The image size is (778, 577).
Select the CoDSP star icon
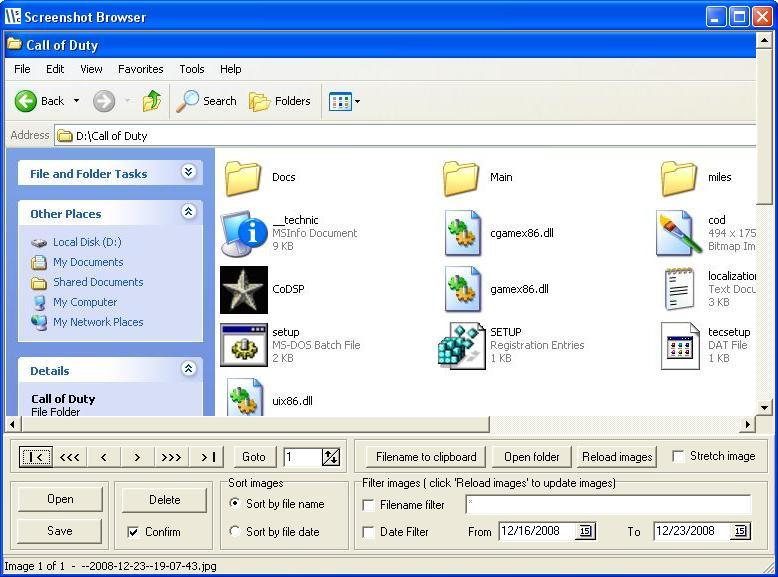(244, 290)
